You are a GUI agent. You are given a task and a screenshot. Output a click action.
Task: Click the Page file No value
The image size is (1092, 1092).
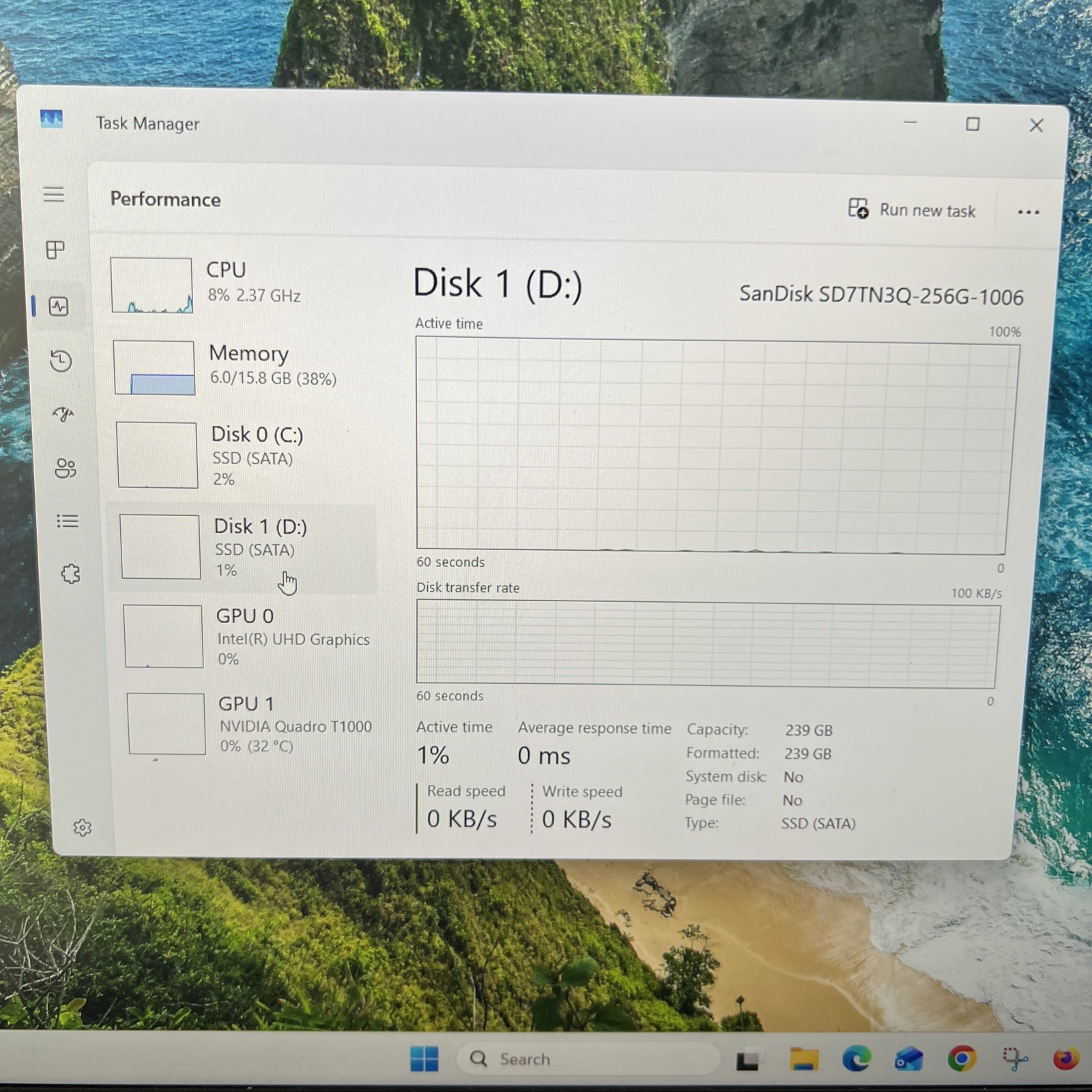click(x=792, y=800)
